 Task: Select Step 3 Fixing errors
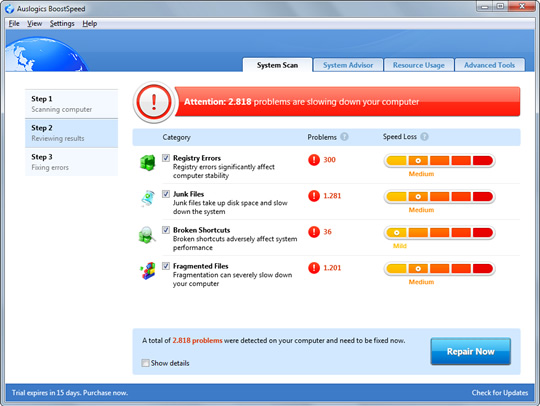point(71,162)
